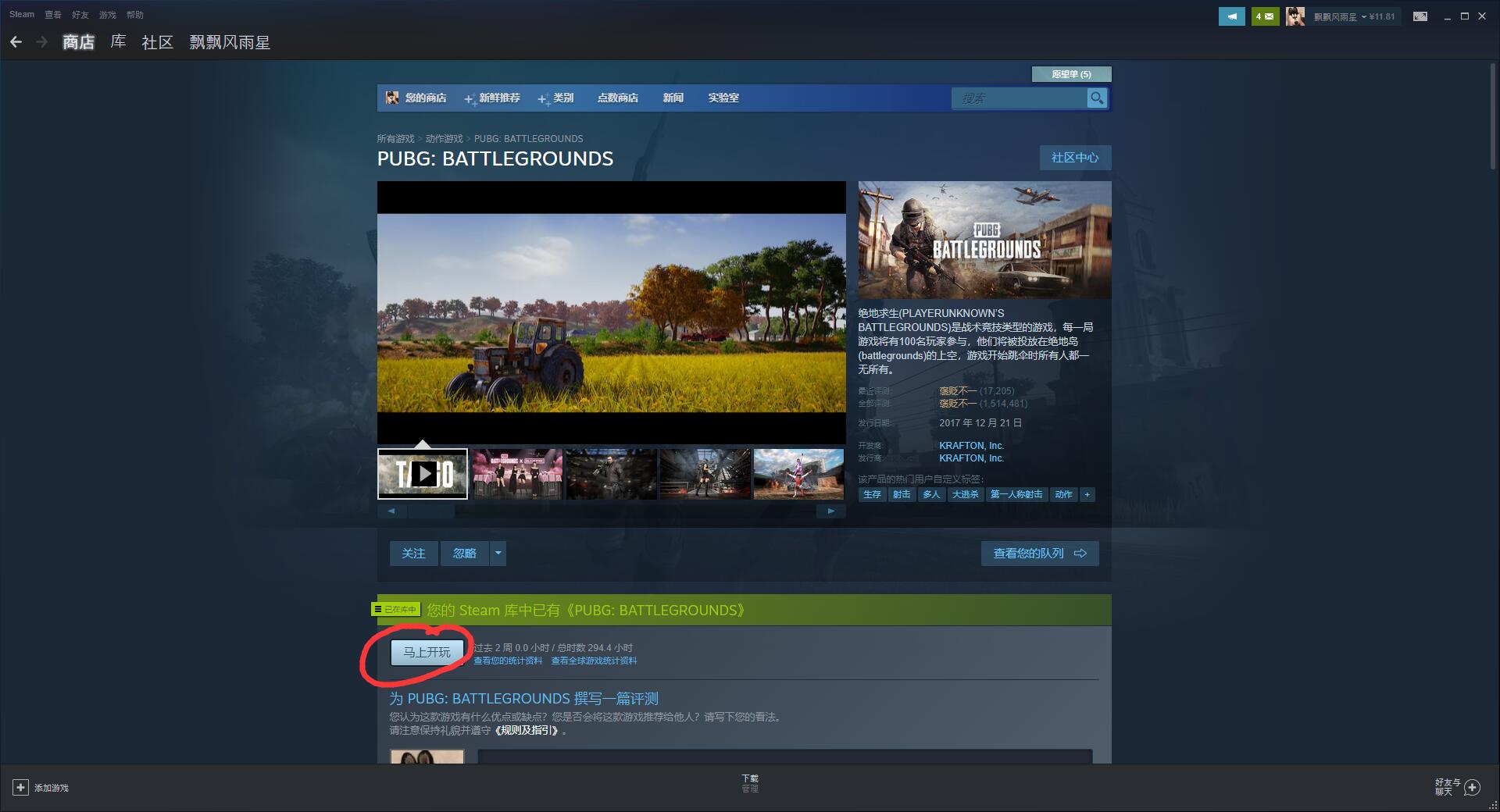This screenshot has width=1500, height=812.
Task: Open the 查看 menu
Action: (53, 14)
